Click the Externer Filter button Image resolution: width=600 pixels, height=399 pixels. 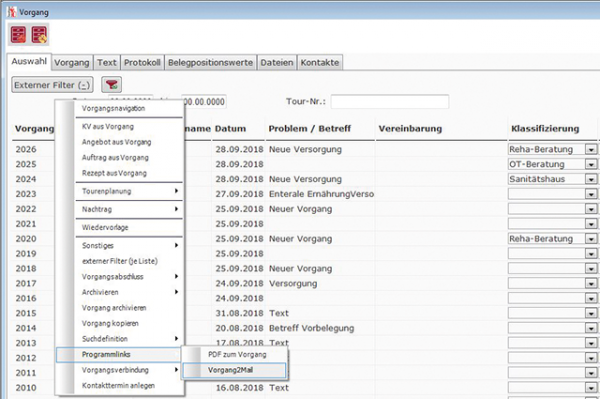(52, 85)
